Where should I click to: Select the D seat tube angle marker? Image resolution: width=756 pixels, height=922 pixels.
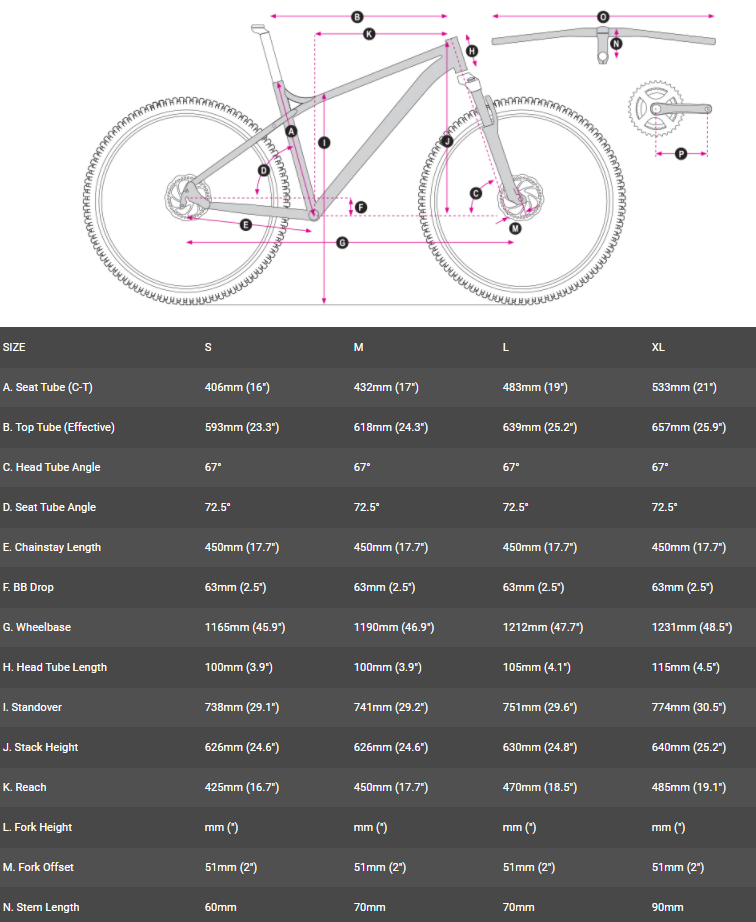[264, 170]
